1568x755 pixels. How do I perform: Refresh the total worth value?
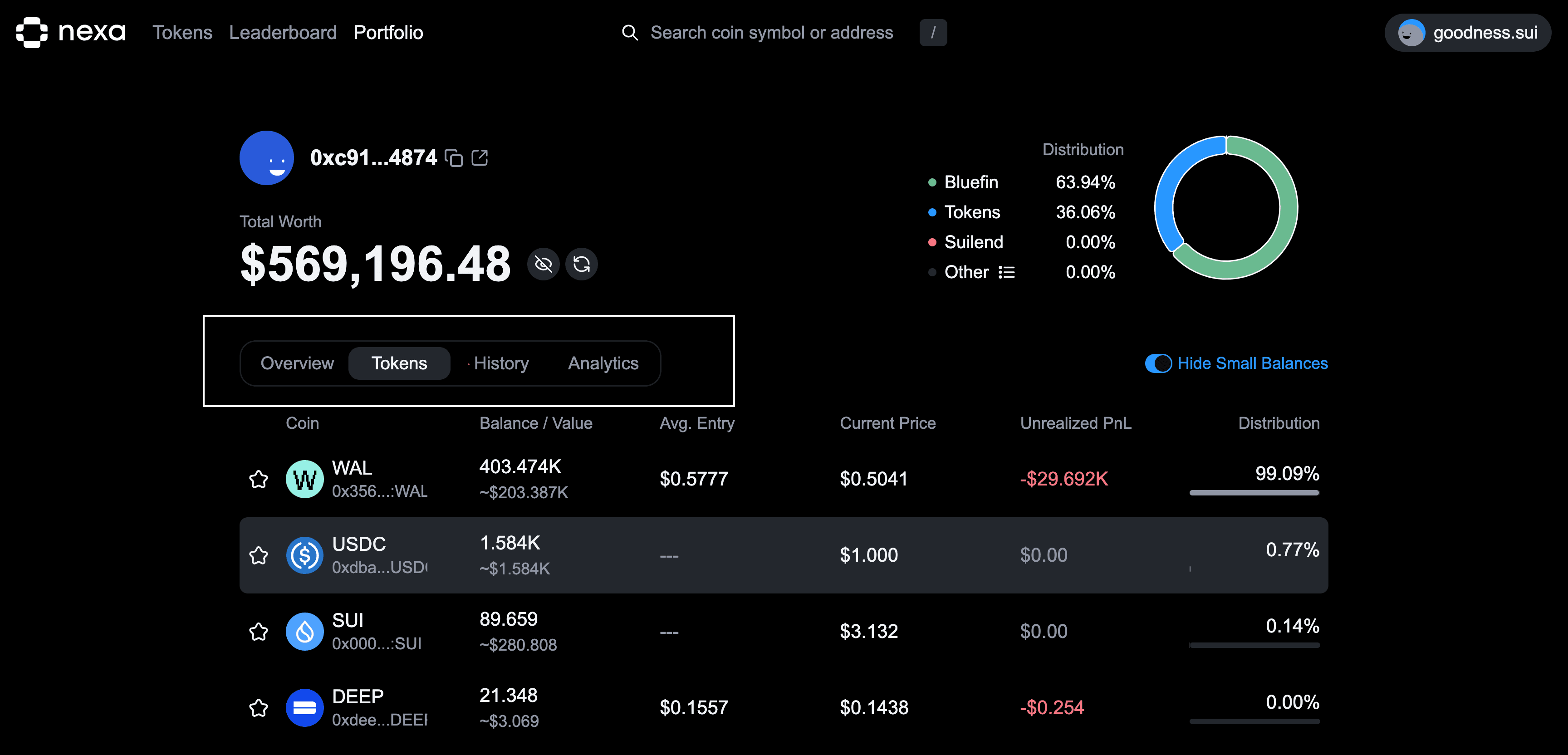(x=581, y=264)
